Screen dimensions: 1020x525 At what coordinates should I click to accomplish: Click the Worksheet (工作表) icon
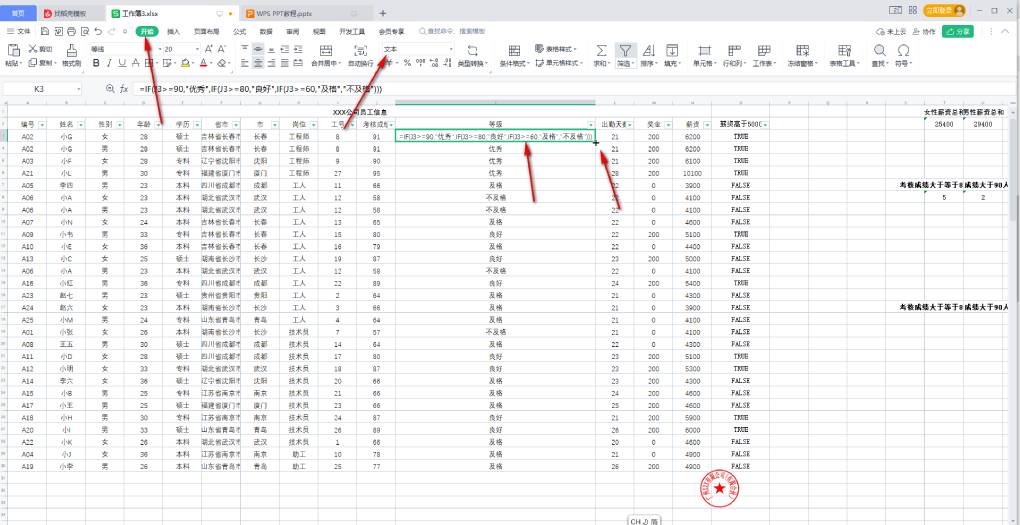pos(764,50)
